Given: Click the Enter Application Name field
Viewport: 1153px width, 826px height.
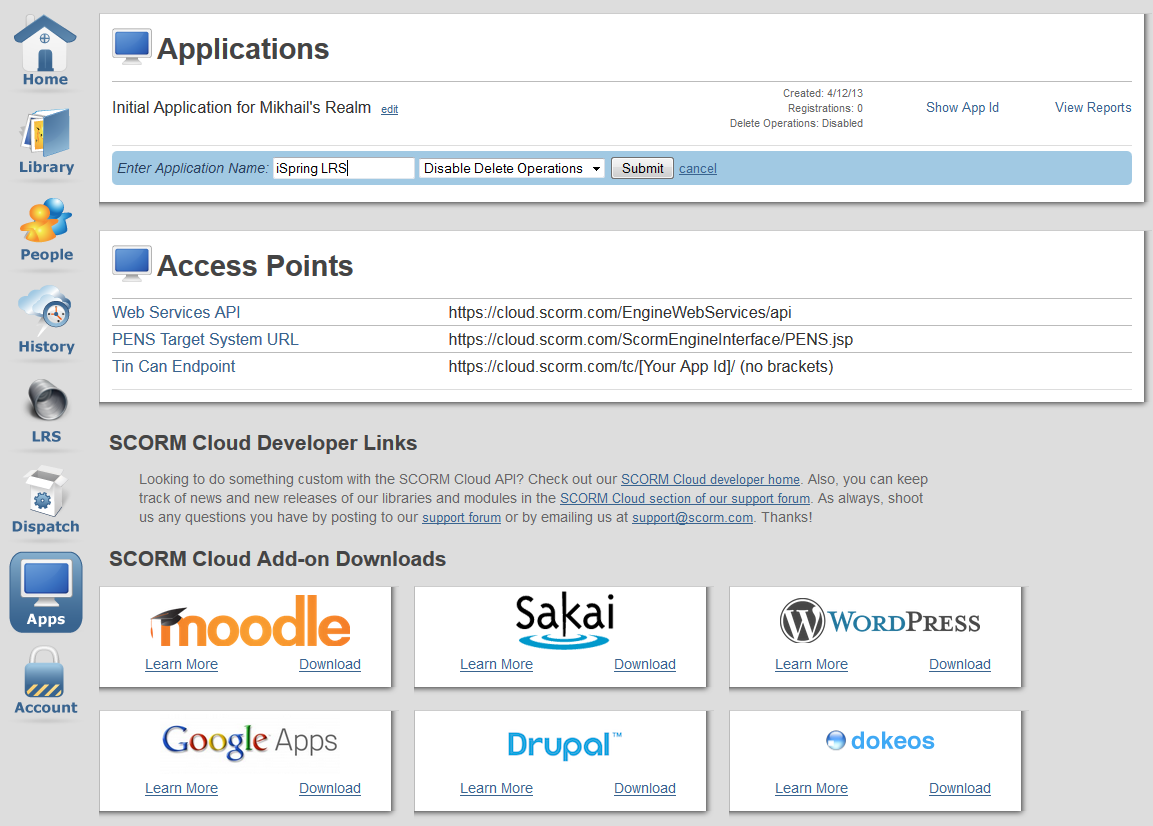Looking at the screenshot, I should pyautogui.click(x=343, y=168).
